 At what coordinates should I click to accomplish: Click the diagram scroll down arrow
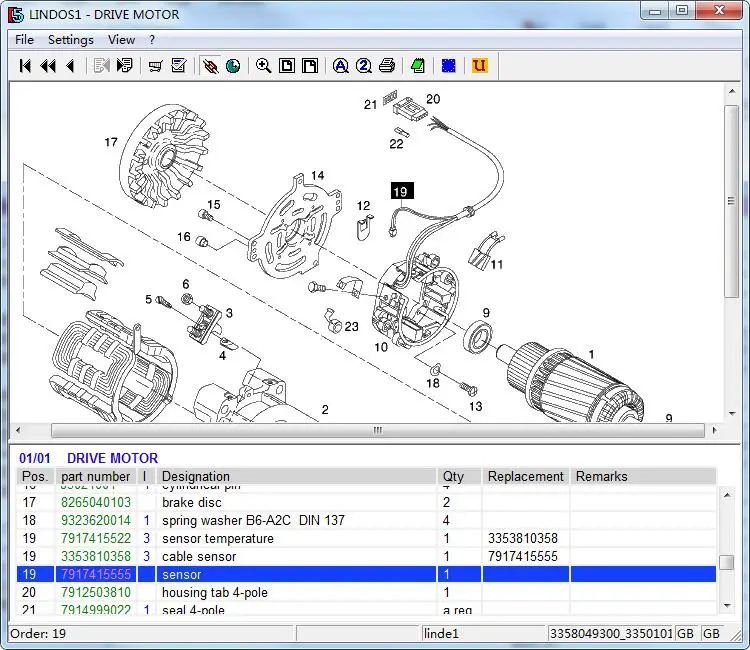(732, 414)
